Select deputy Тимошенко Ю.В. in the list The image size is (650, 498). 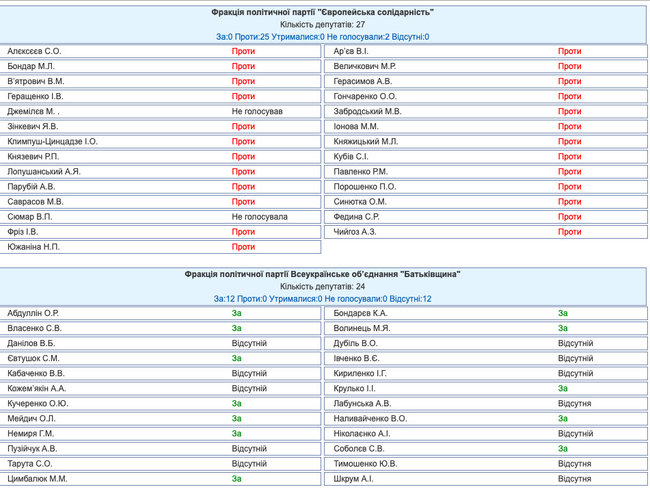(x=369, y=463)
